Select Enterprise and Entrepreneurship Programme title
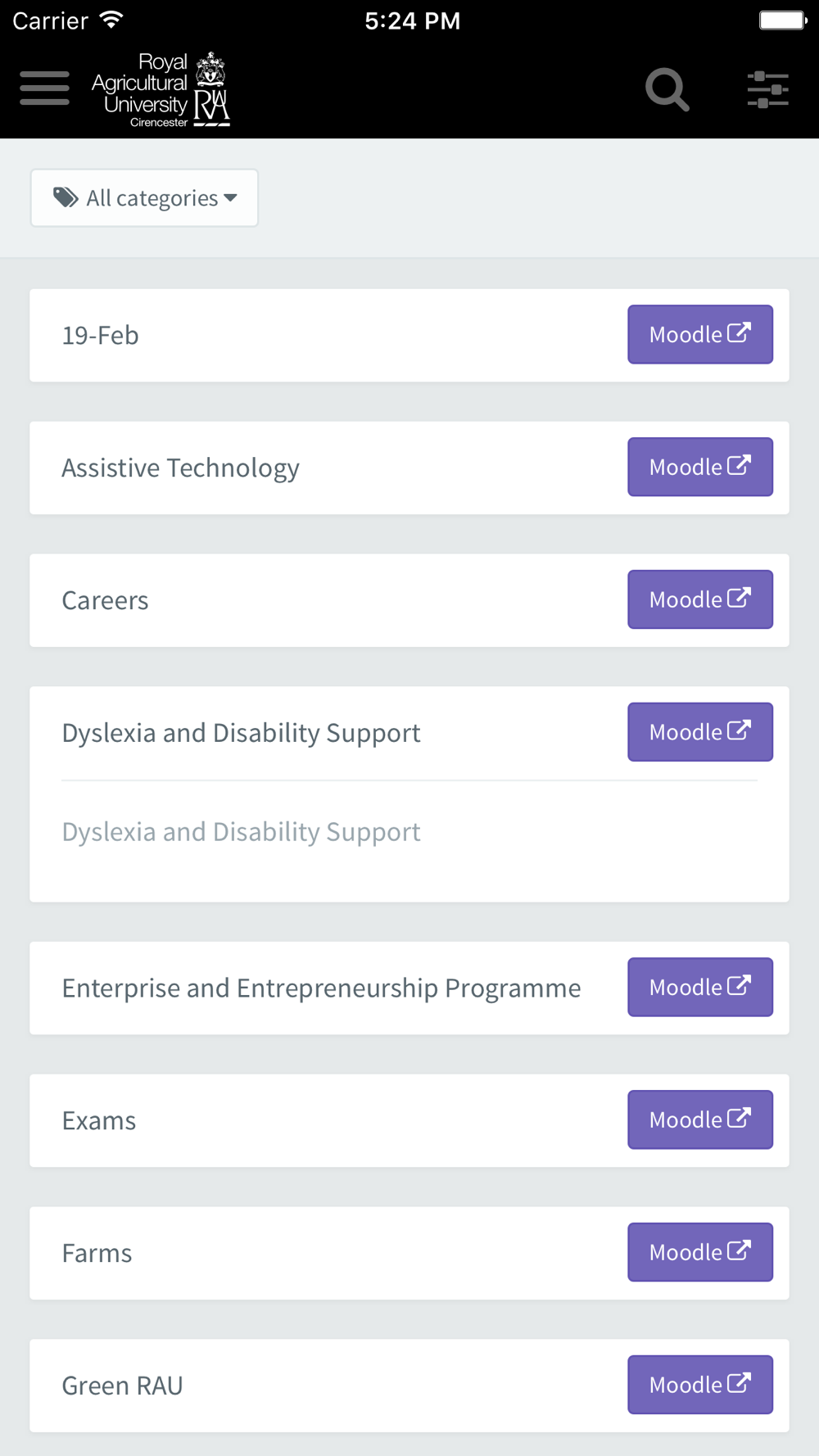The width and height of the screenshot is (819, 1456). click(x=321, y=988)
